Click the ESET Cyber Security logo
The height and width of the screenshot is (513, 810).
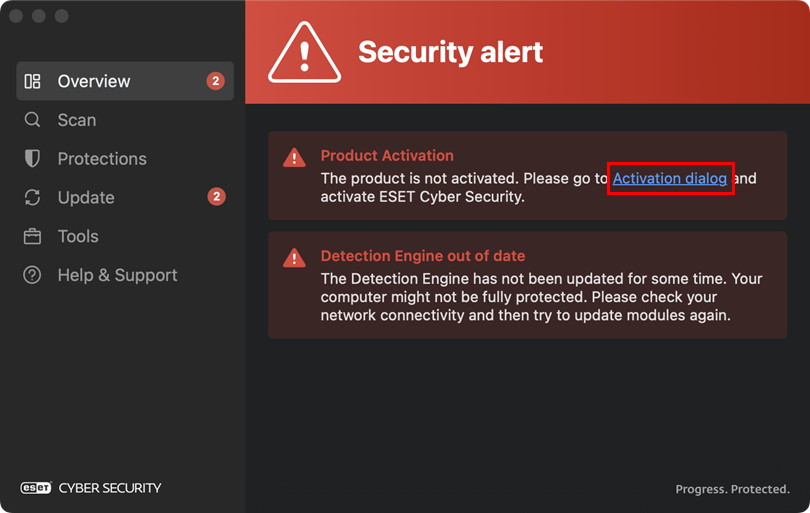[x=91, y=488]
